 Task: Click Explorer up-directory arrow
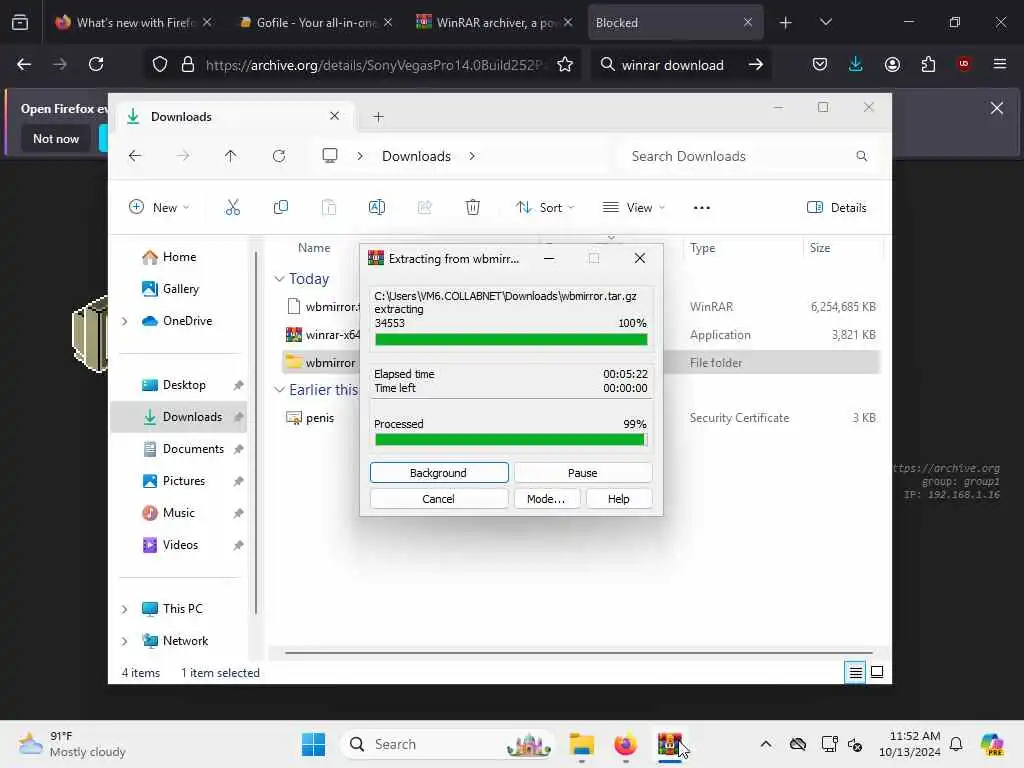click(x=231, y=156)
